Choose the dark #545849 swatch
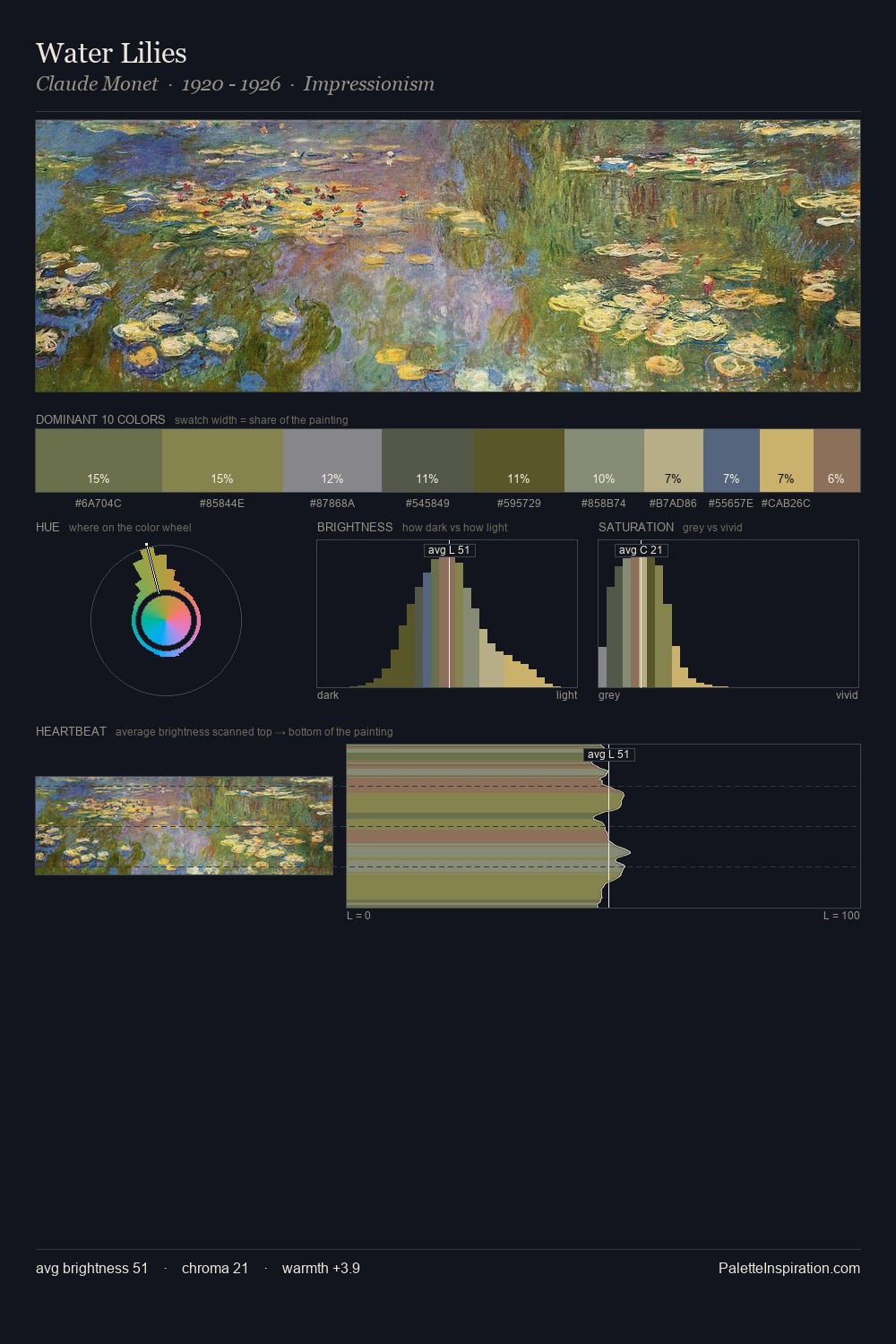The image size is (896, 1344). [x=427, y=461]
